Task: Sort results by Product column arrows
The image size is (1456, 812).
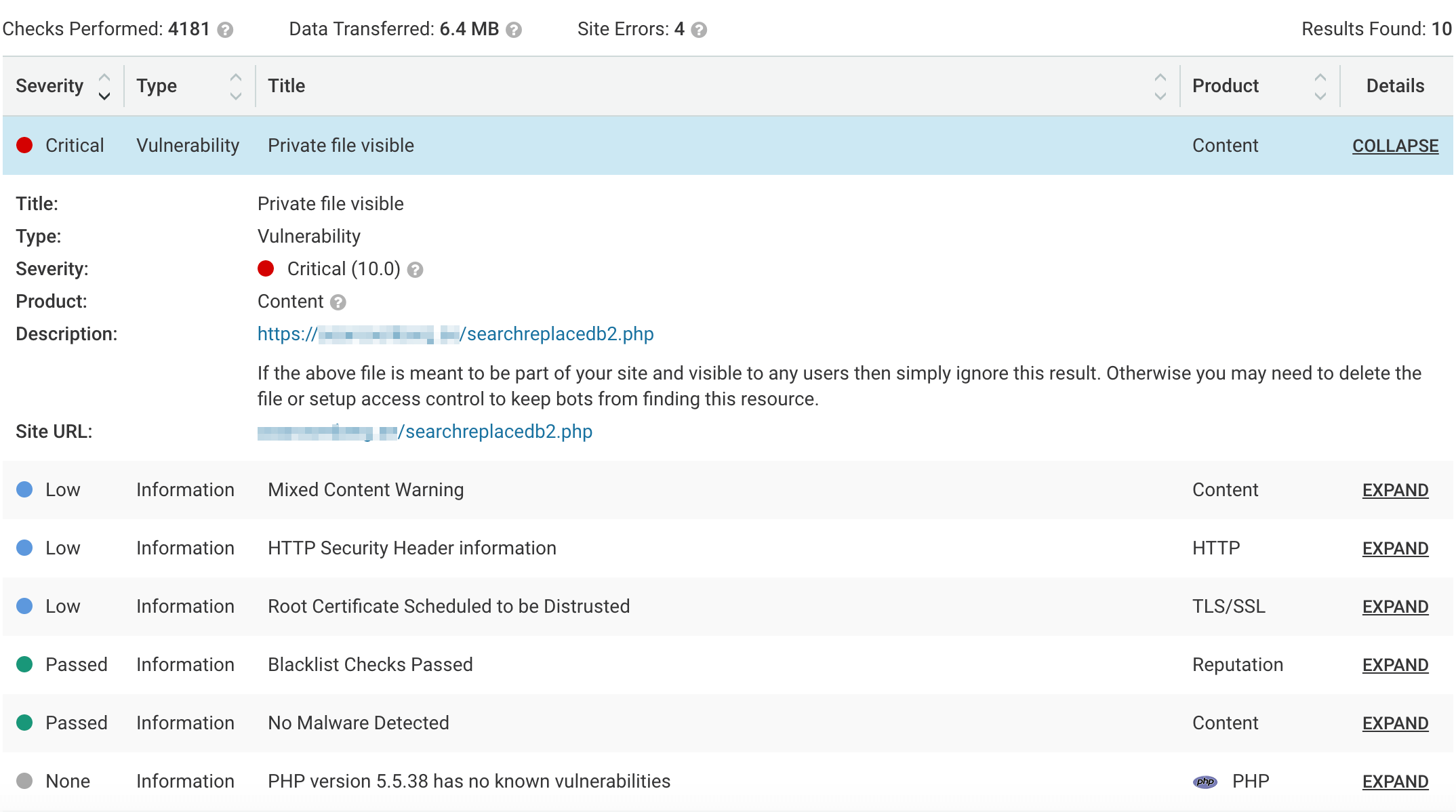Action: (x=1320, y=86)
